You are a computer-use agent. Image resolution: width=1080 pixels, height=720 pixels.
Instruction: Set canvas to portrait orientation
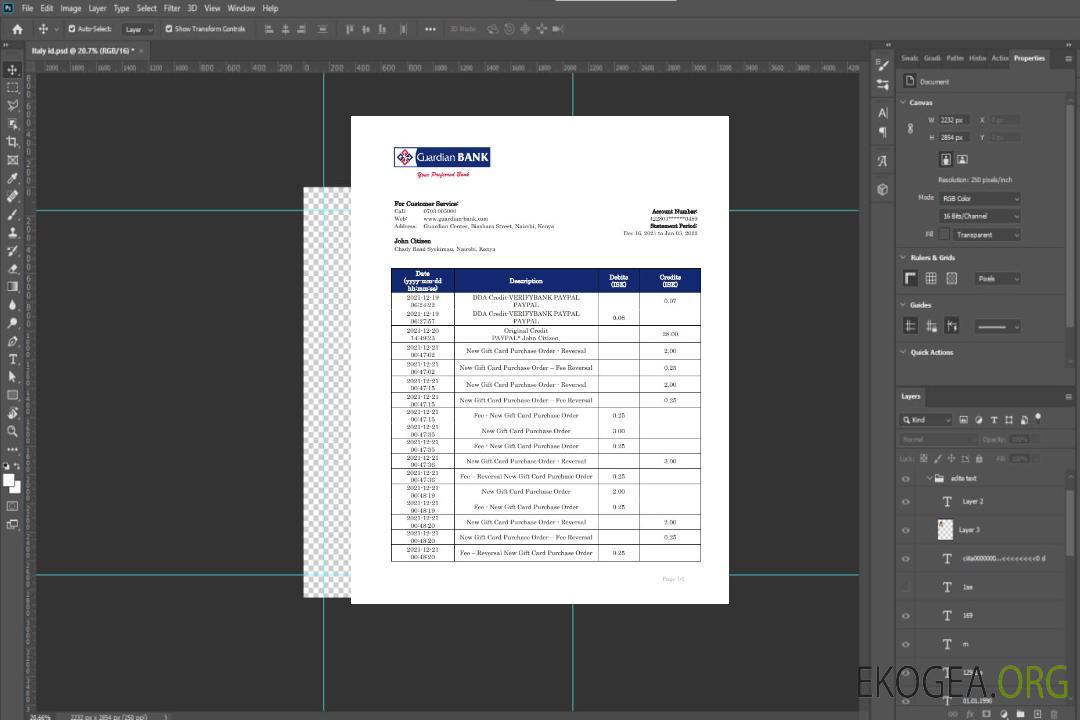[946, 160]
